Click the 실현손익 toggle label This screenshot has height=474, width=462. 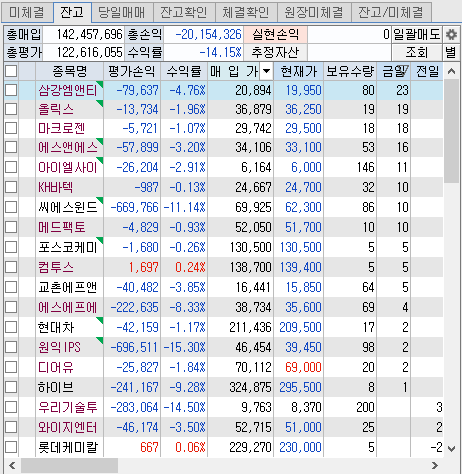coord(275,34)
